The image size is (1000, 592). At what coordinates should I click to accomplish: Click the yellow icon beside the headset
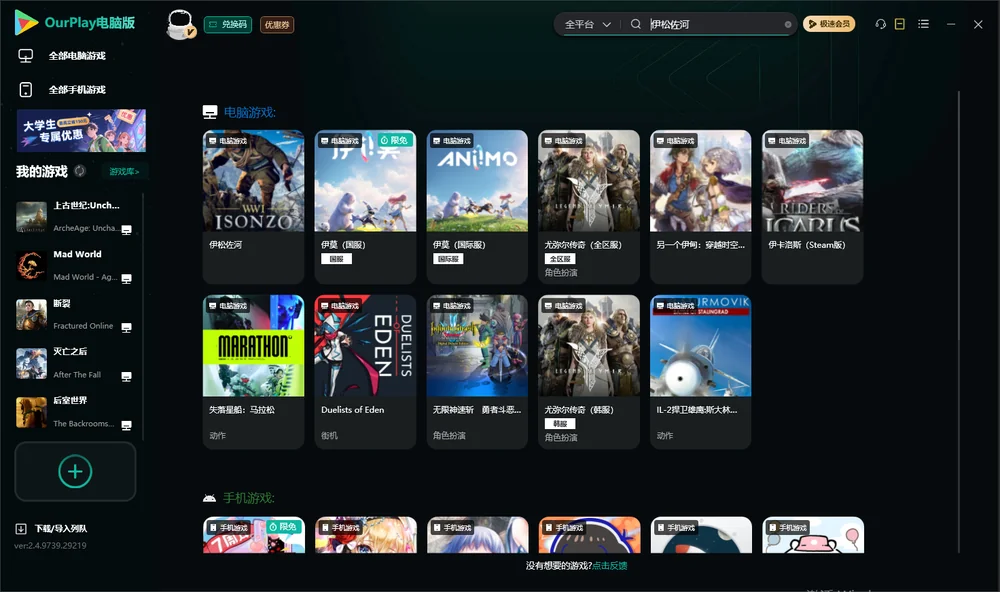click(899, 24)
